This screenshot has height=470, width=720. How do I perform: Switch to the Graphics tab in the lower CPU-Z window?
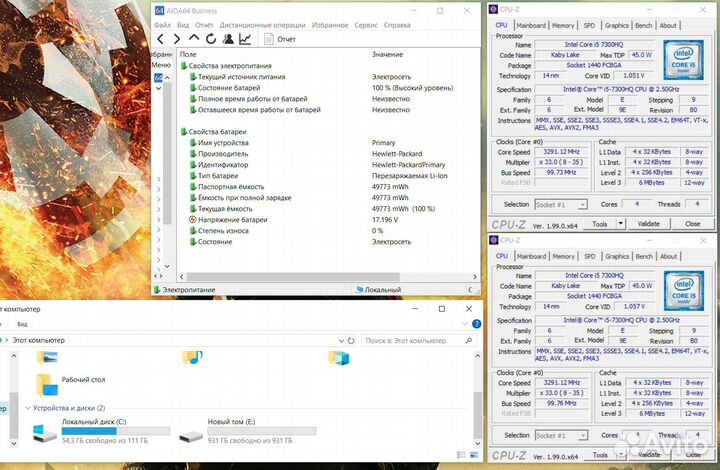coord(617,257)
